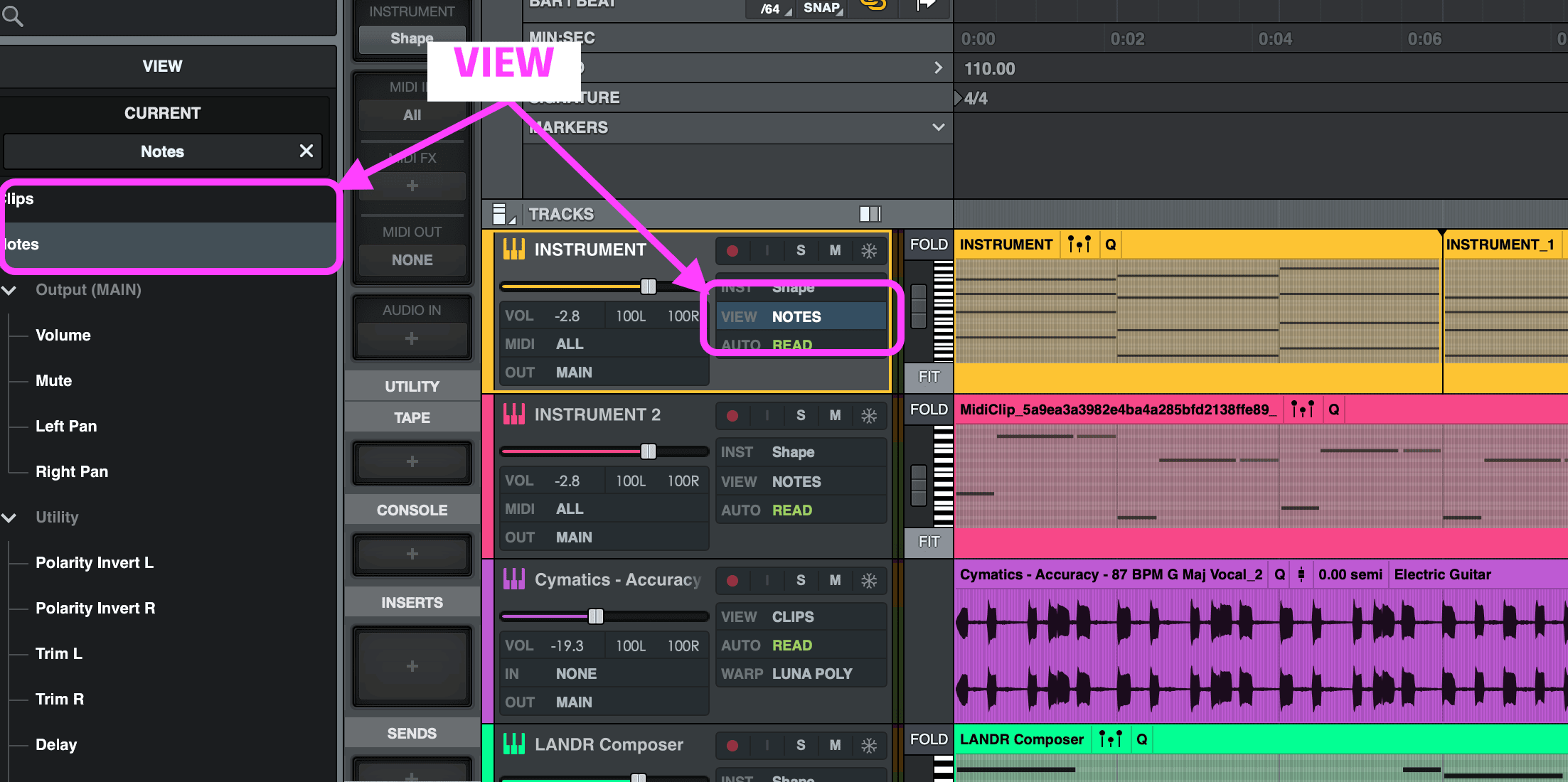
Task: Select Volume under Output (MAIN)
Action: 63,336
